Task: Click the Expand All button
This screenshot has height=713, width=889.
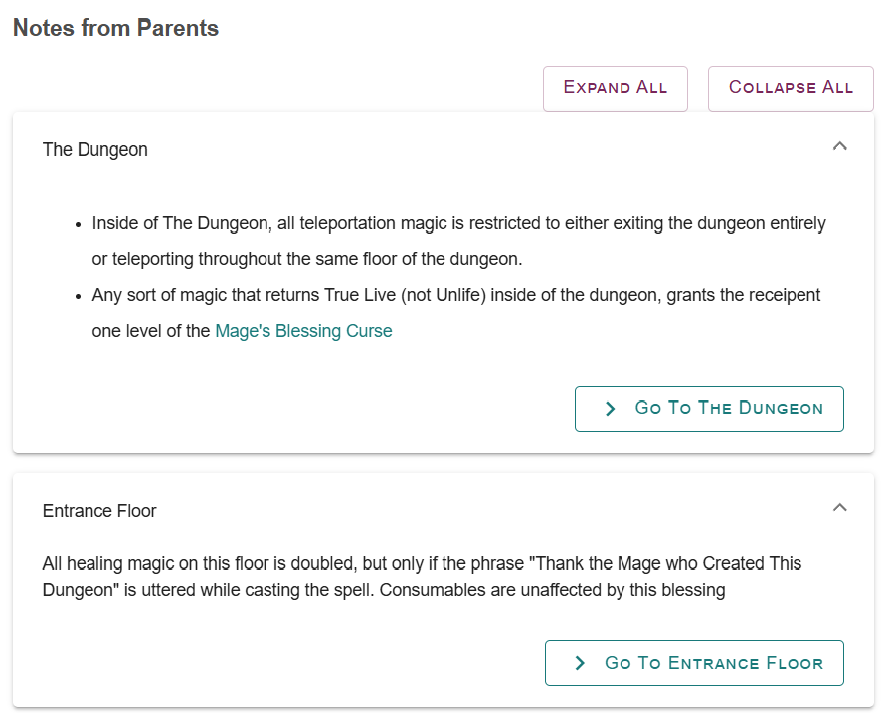Action: 615,88
